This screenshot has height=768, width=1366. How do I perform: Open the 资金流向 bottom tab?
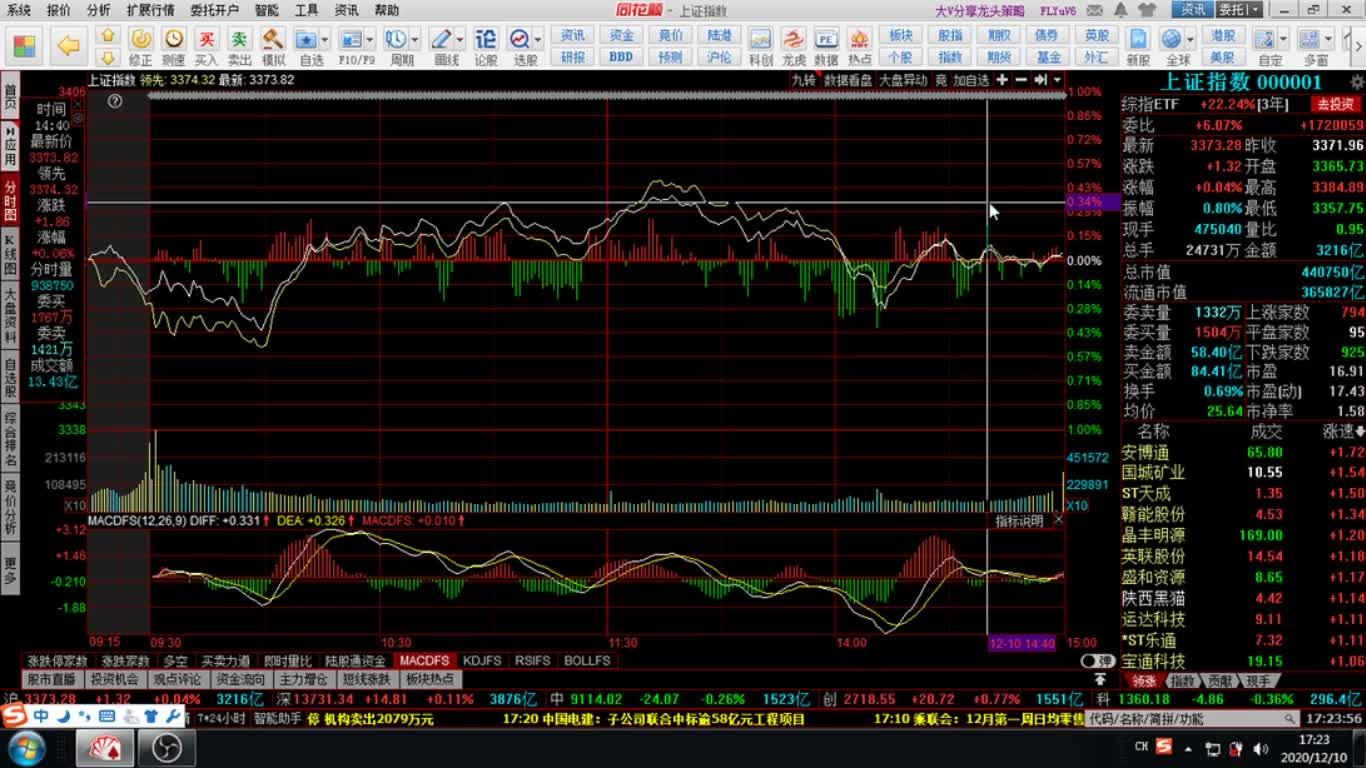[x=241, y=680]
